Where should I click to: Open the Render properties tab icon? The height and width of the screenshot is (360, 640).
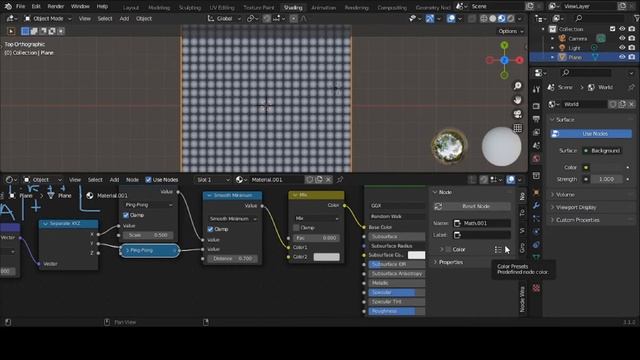536,106
